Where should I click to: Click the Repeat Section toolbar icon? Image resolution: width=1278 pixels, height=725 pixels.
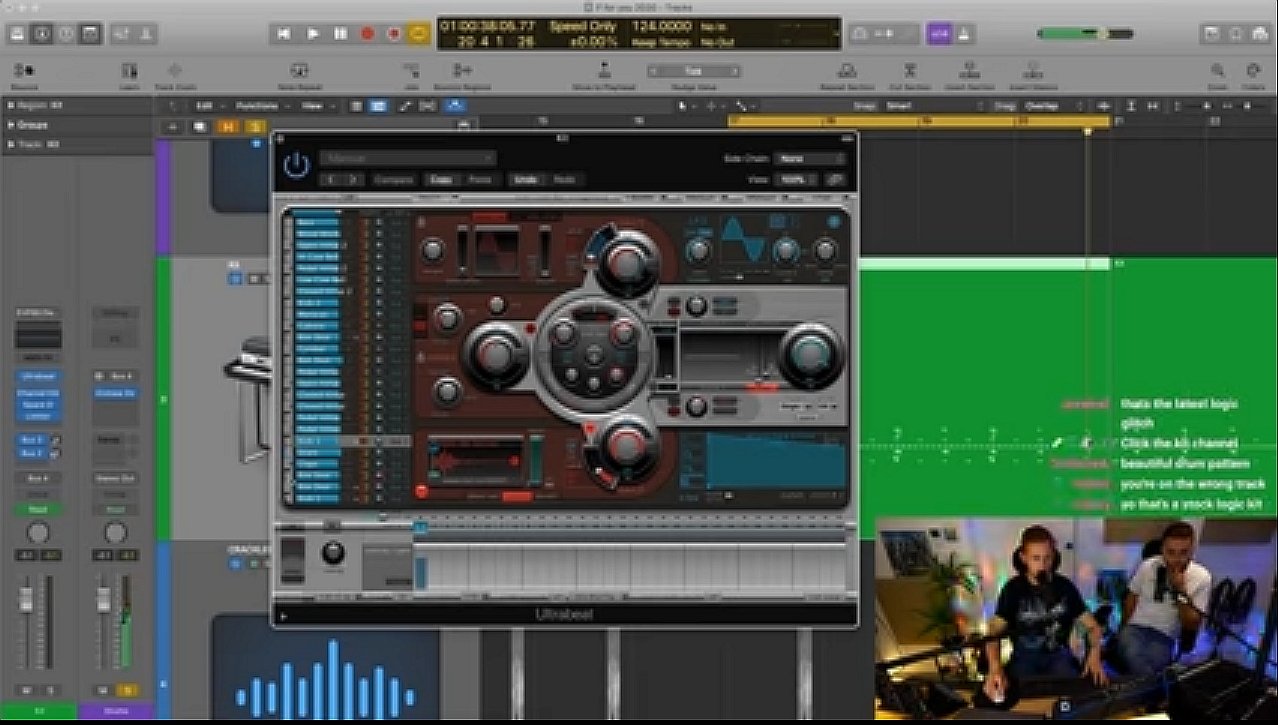(847, 71)
